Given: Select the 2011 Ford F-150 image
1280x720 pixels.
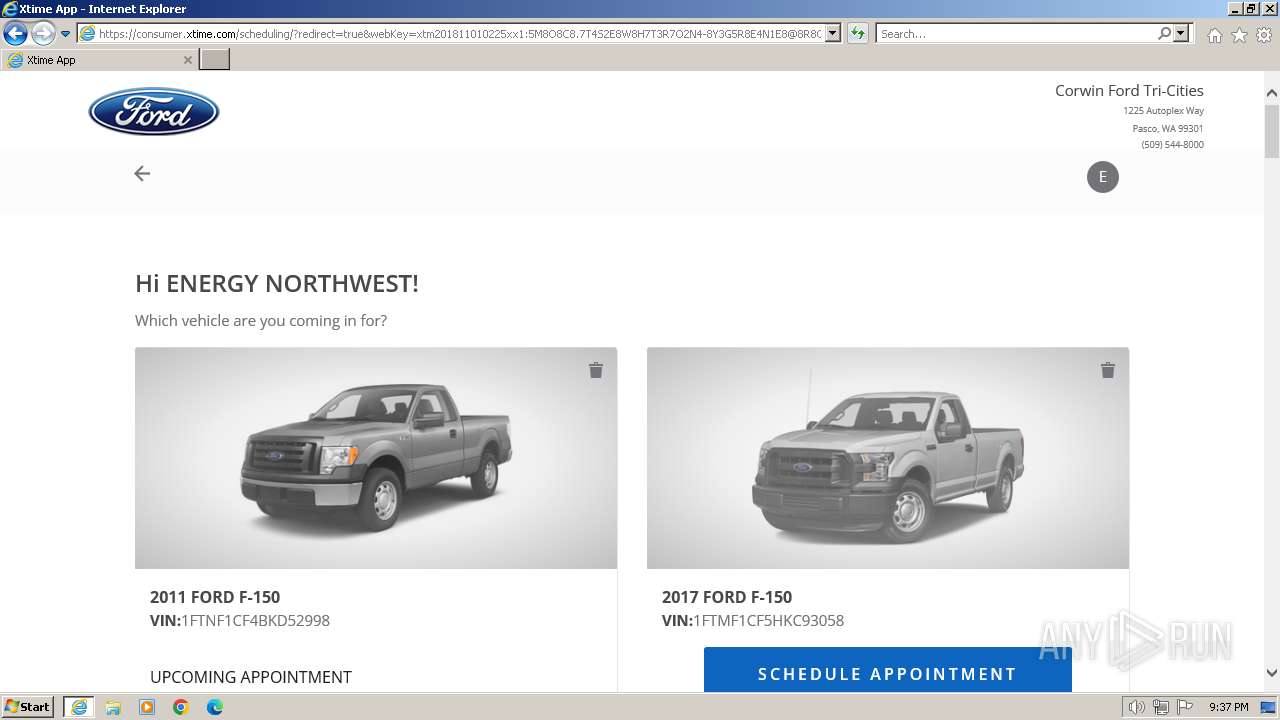Looking at the screenshot, I should pos(376,458).
